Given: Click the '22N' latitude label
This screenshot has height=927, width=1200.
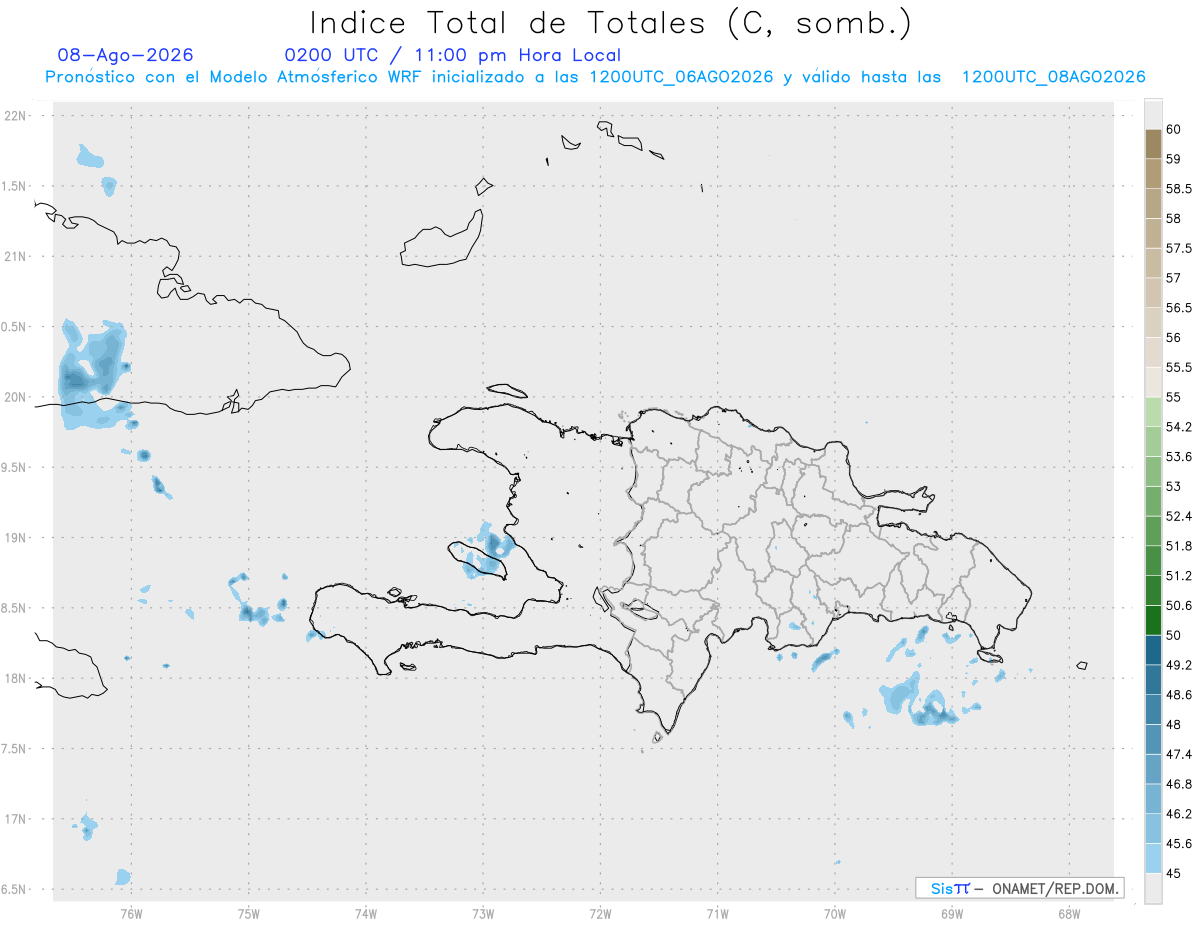Looking at the screenshot, I should click(x=17, y=116).
